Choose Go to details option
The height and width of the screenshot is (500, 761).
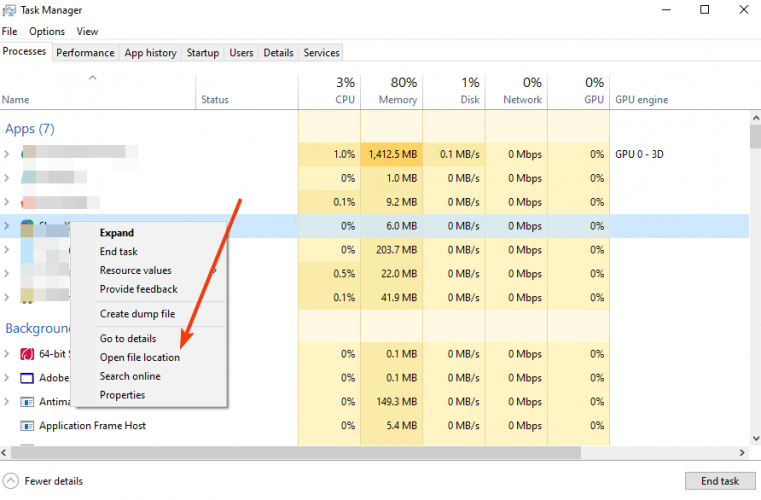(x=148, y=338)
